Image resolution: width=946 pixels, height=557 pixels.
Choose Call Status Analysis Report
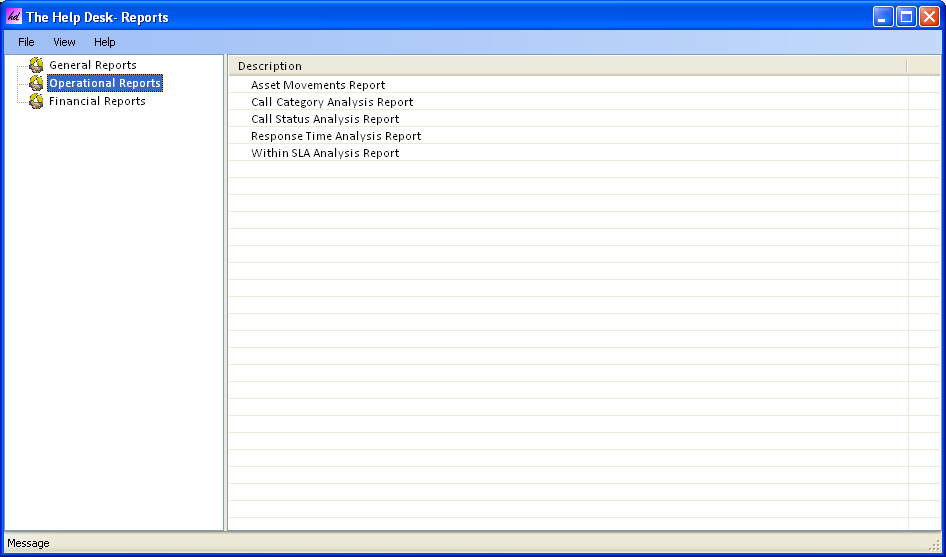pyautogui.click(x=325, y=119)
